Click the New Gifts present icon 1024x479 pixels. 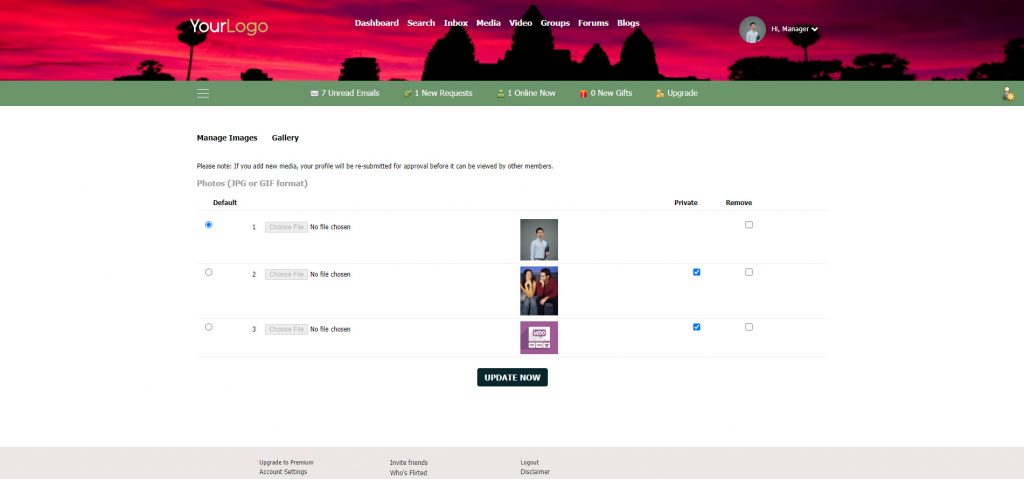click(584, 93)
